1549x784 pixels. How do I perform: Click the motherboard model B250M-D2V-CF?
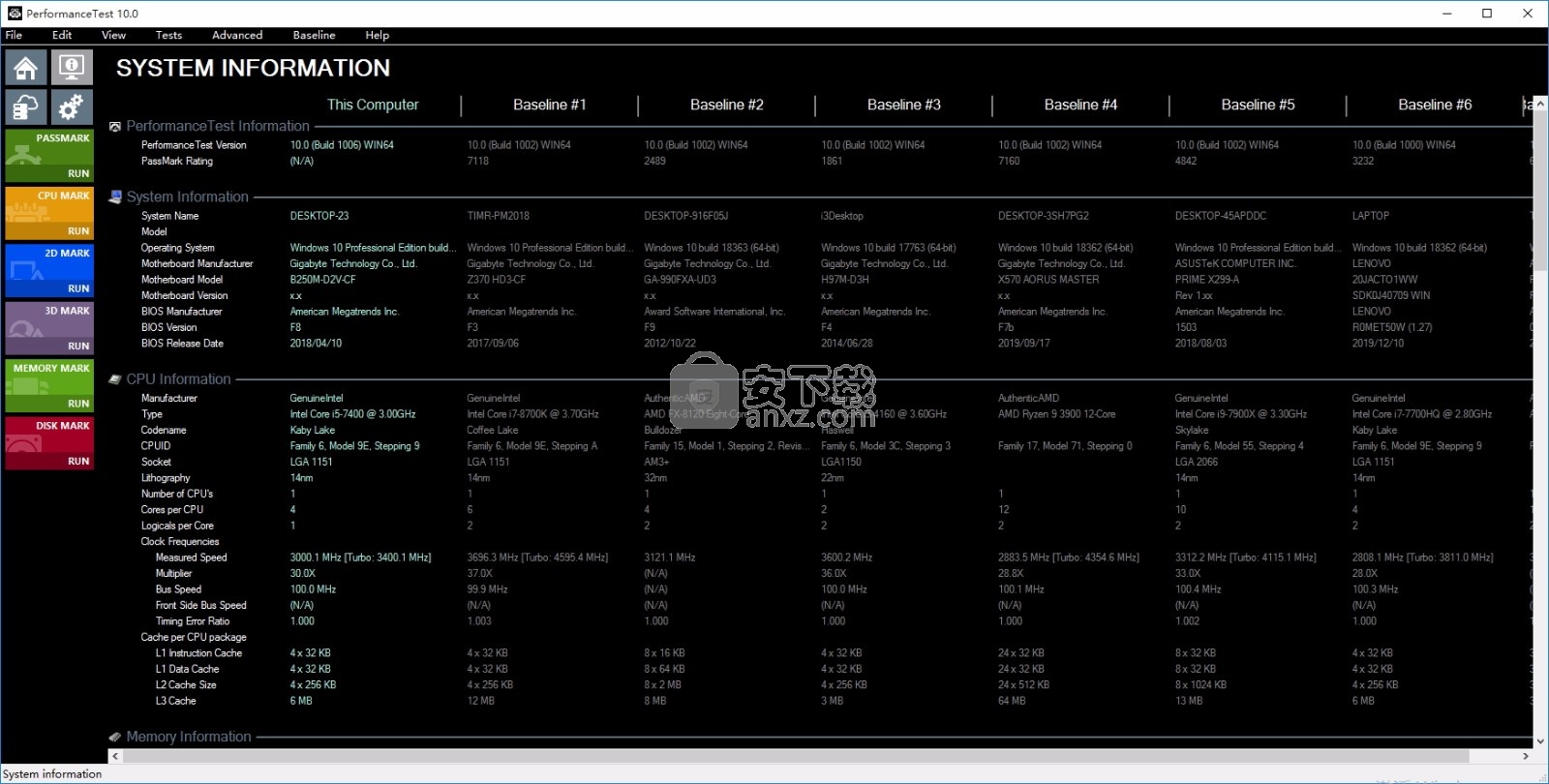click(x=322, y=280)
